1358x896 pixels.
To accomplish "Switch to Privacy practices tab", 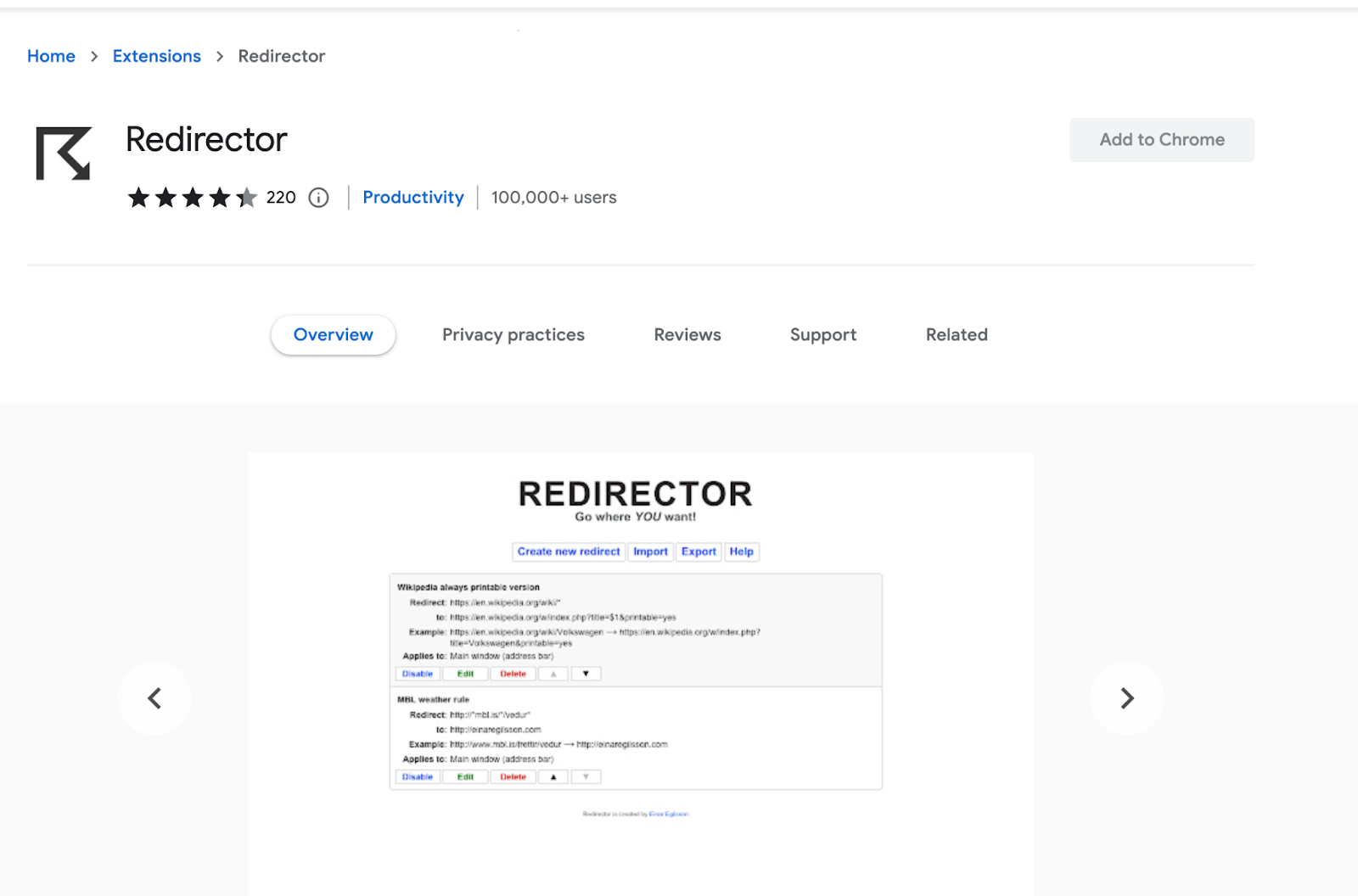I will click(x=513, y=335).
